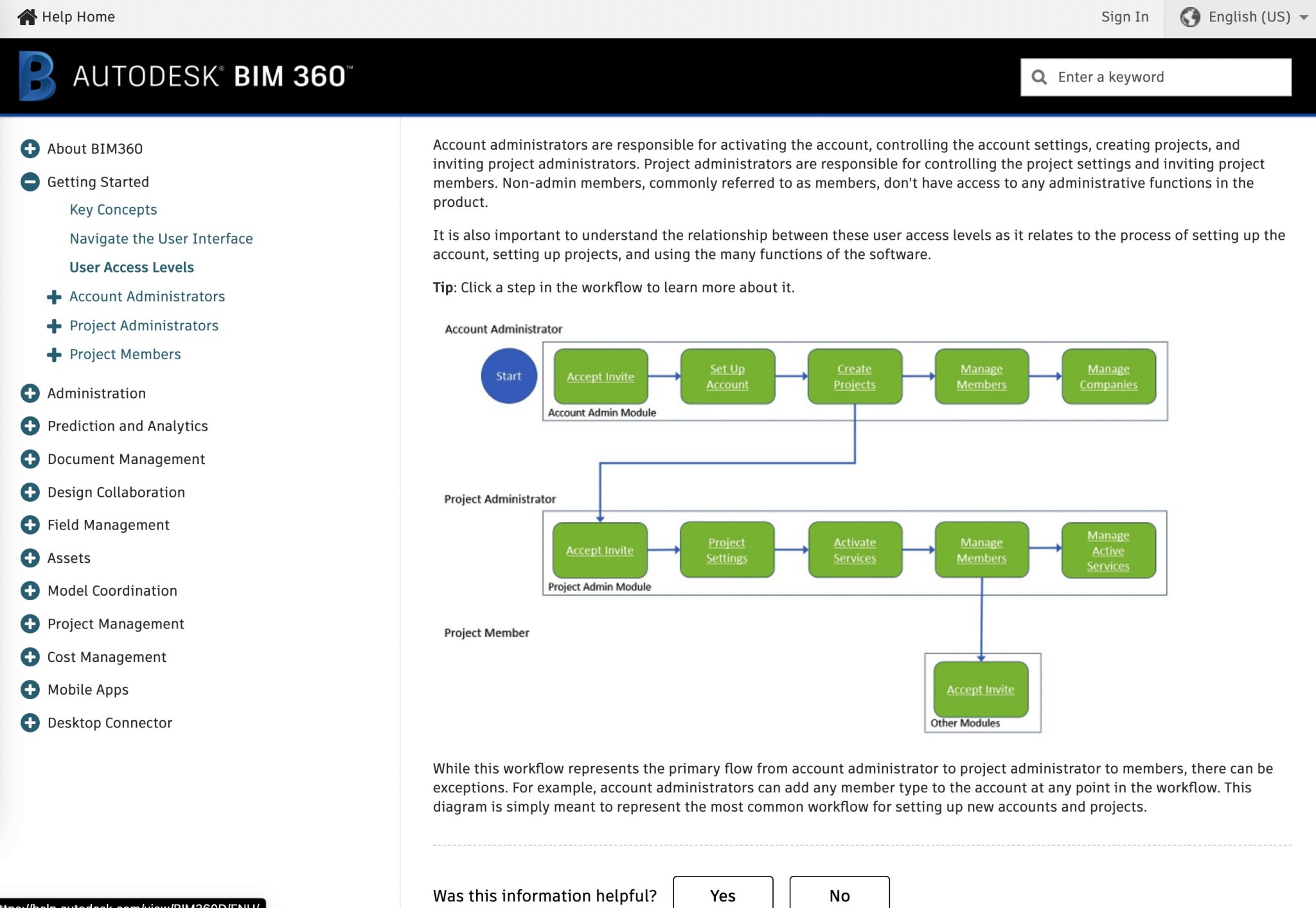Click Set Up Account workflow step
Screen dimensions: 1316x908
727,377
